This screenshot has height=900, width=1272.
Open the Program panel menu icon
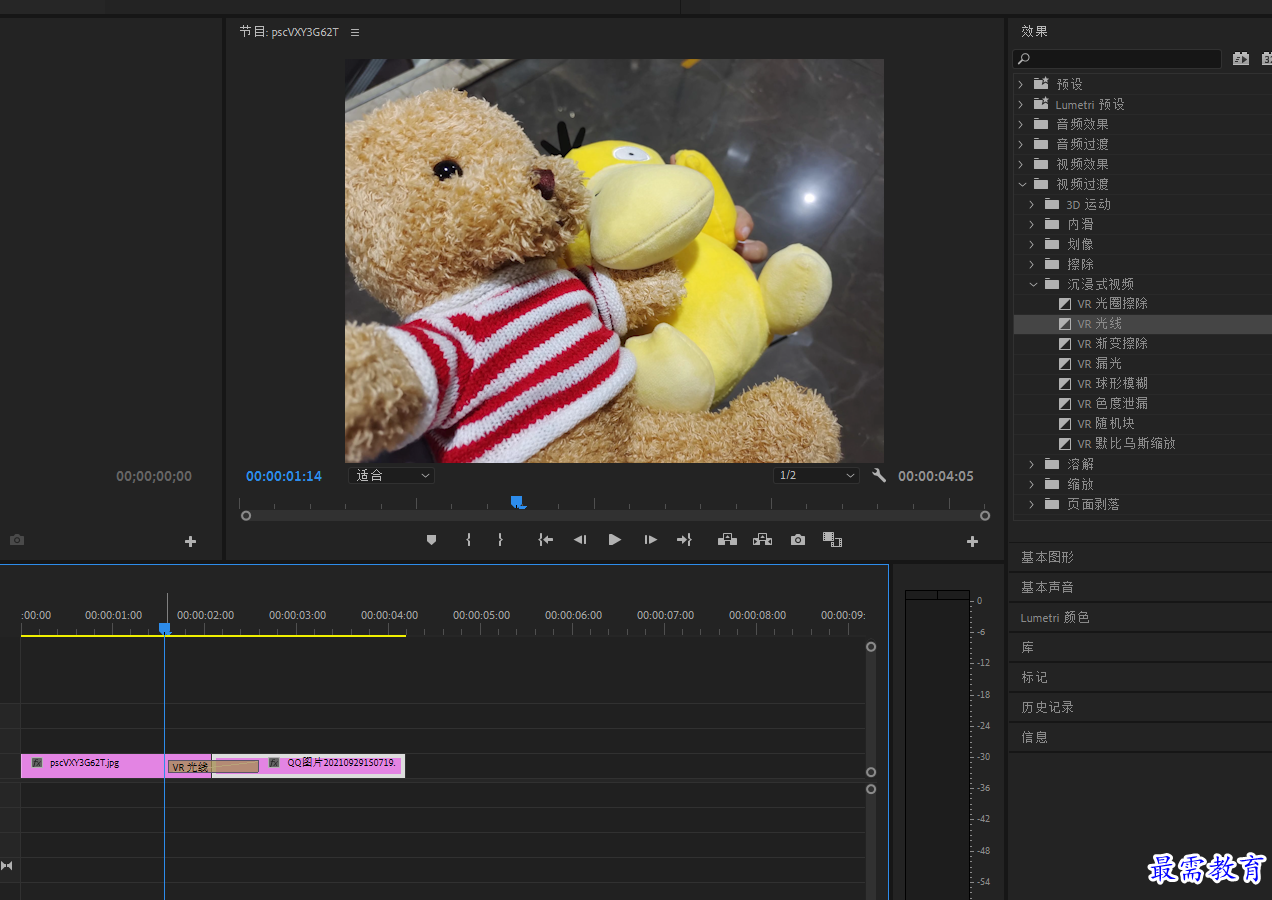coord(354,32)
